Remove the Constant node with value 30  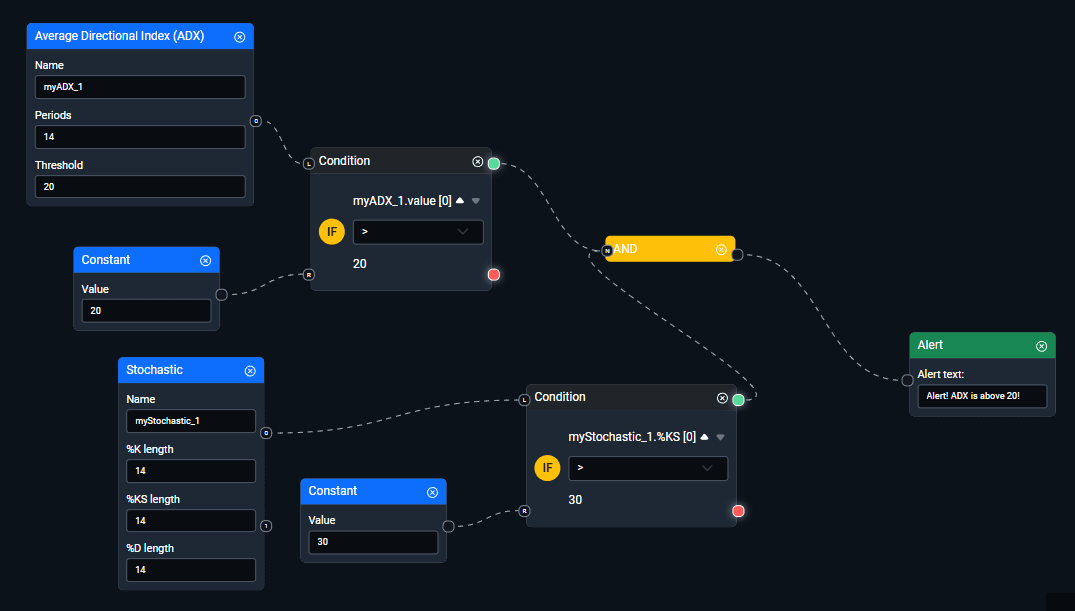pyautogui.click(x=433, y=492)
